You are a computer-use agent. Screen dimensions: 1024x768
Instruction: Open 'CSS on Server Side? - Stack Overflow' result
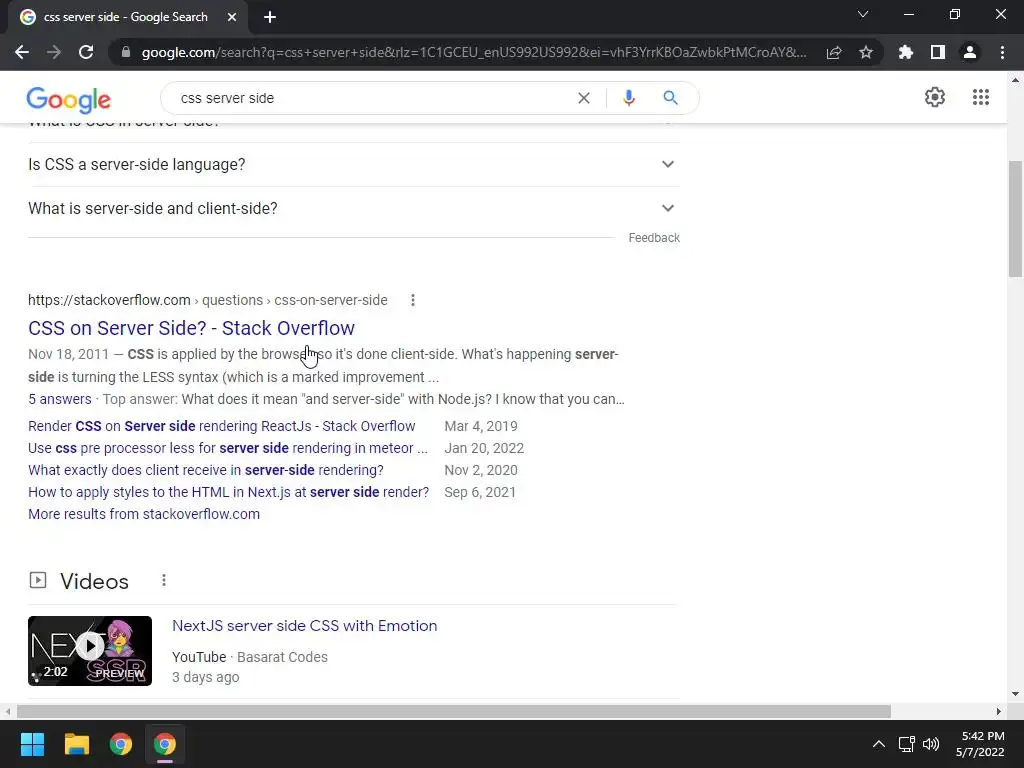coord(191,328)
